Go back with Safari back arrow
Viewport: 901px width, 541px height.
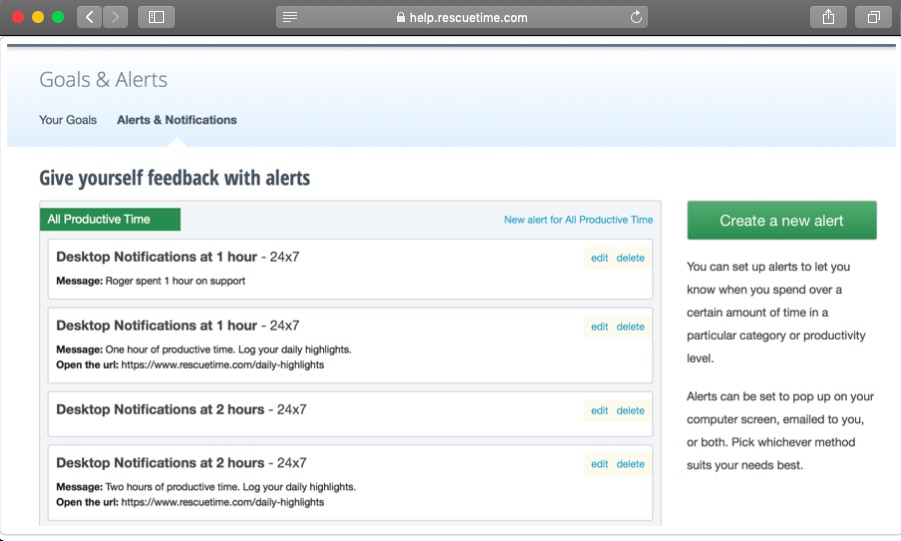(x=90, y=17)
